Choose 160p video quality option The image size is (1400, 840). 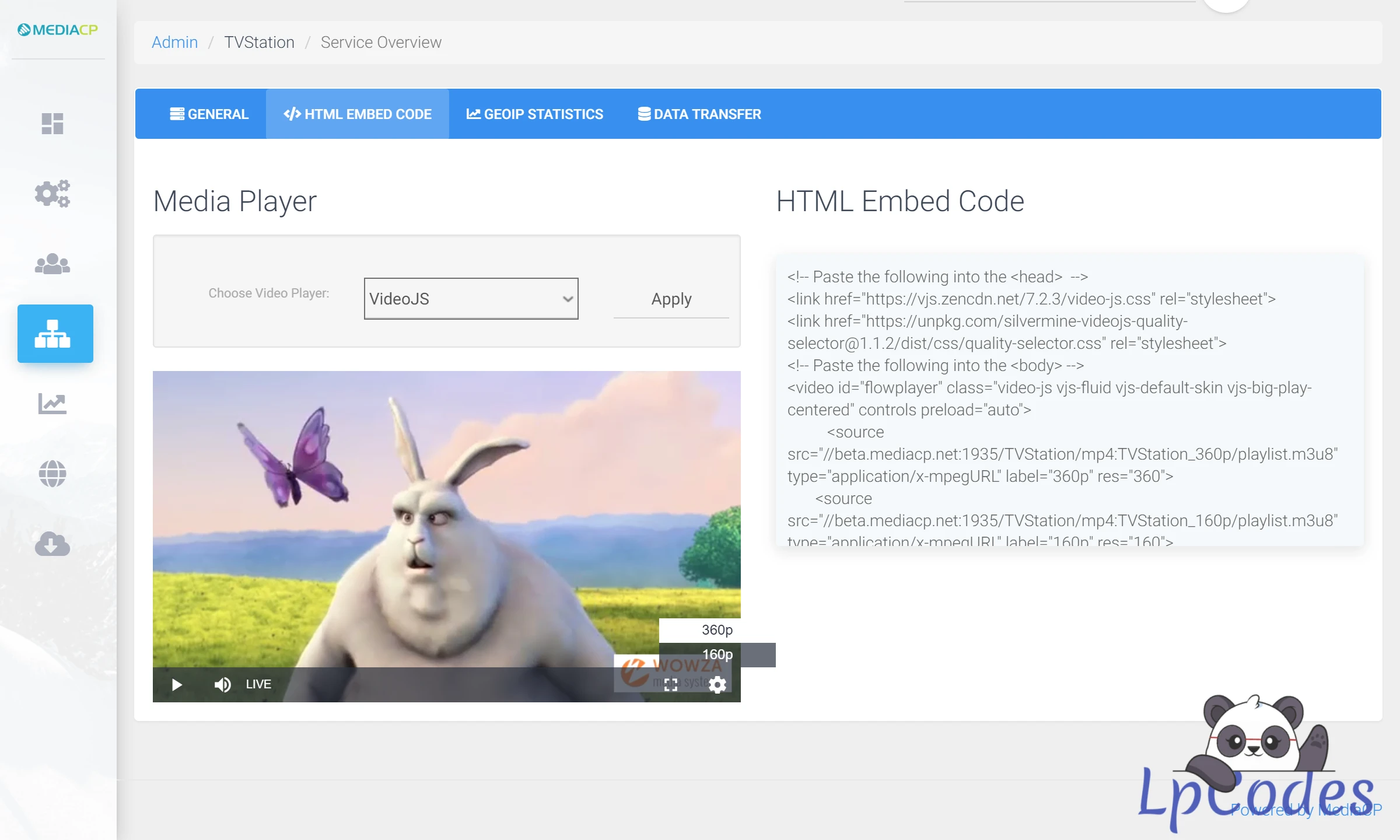point(717,654)
